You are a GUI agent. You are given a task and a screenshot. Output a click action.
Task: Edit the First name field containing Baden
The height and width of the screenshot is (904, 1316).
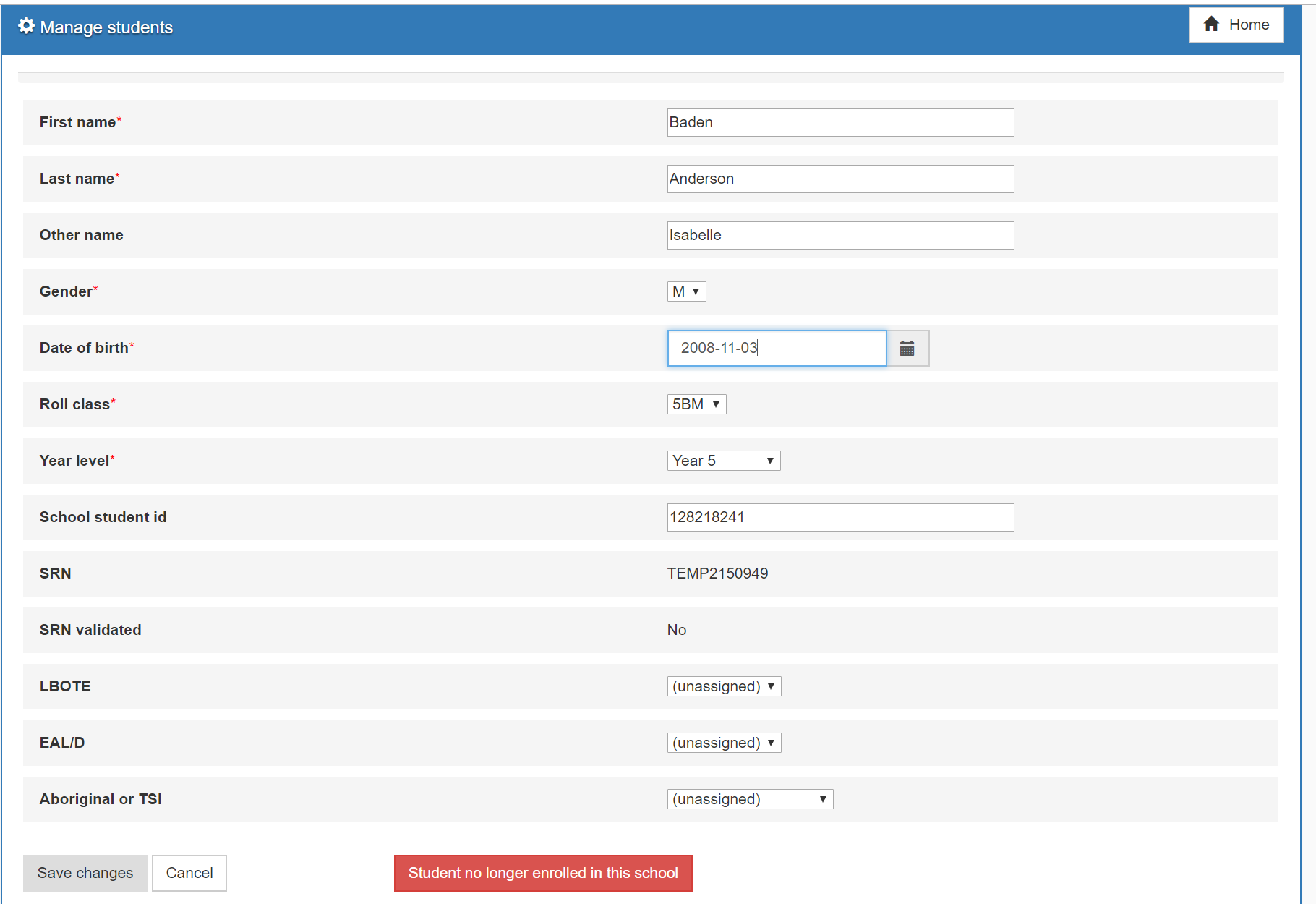(x=840, y=122)
